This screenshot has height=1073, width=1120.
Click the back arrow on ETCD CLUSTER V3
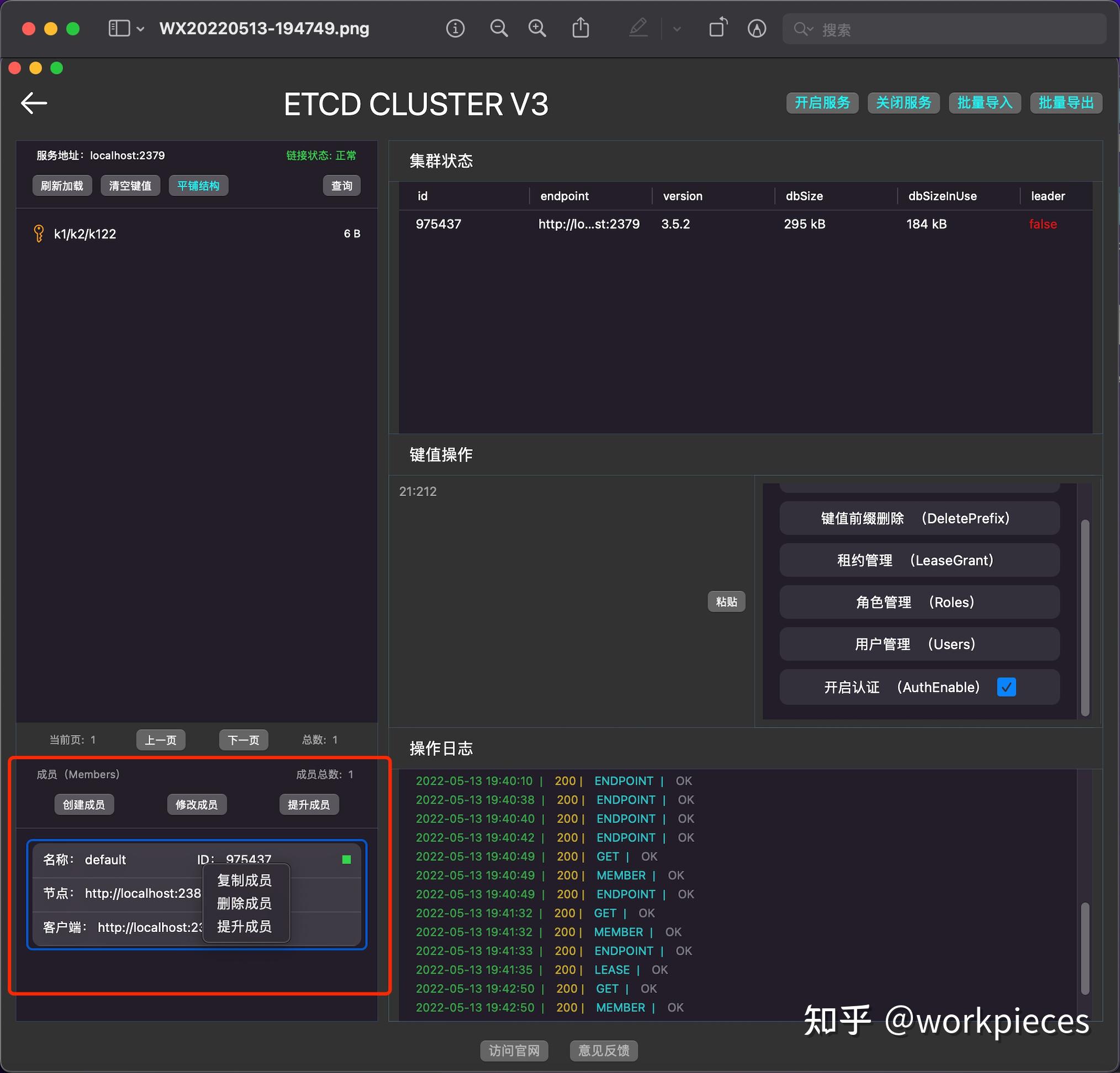point(34,103)
